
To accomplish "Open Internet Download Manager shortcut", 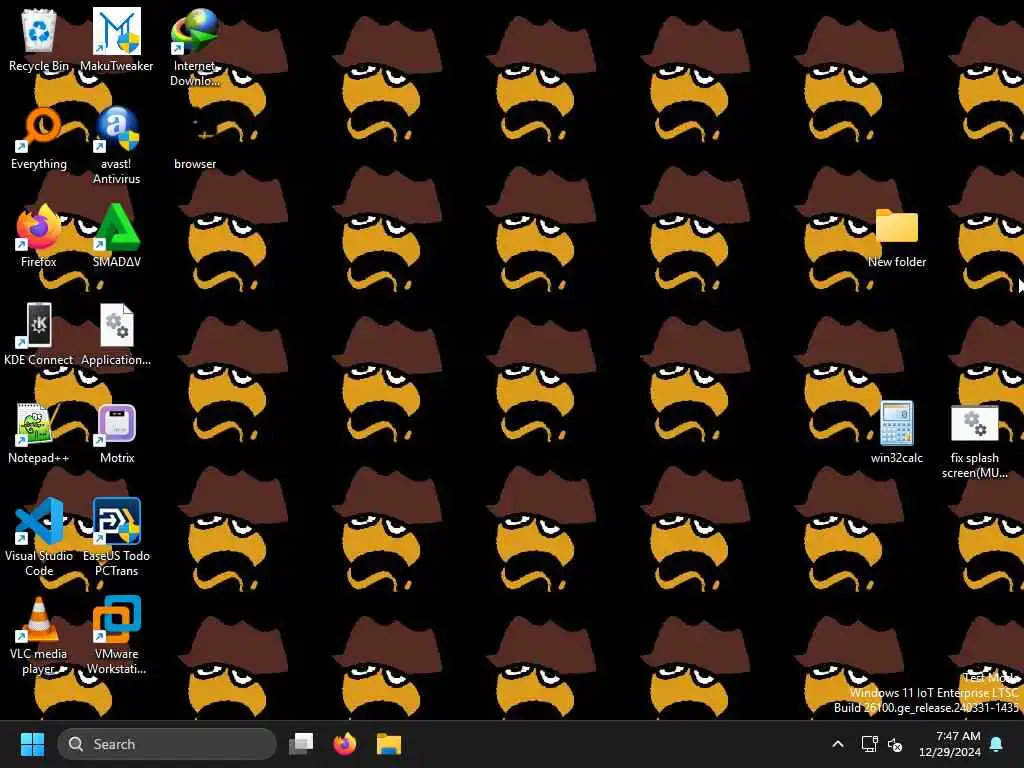I will coord(195,48).
